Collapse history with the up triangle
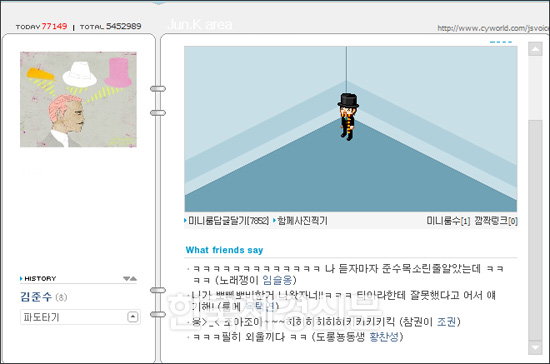This screenshot has width=550, height=364. (x=133, y=279)
